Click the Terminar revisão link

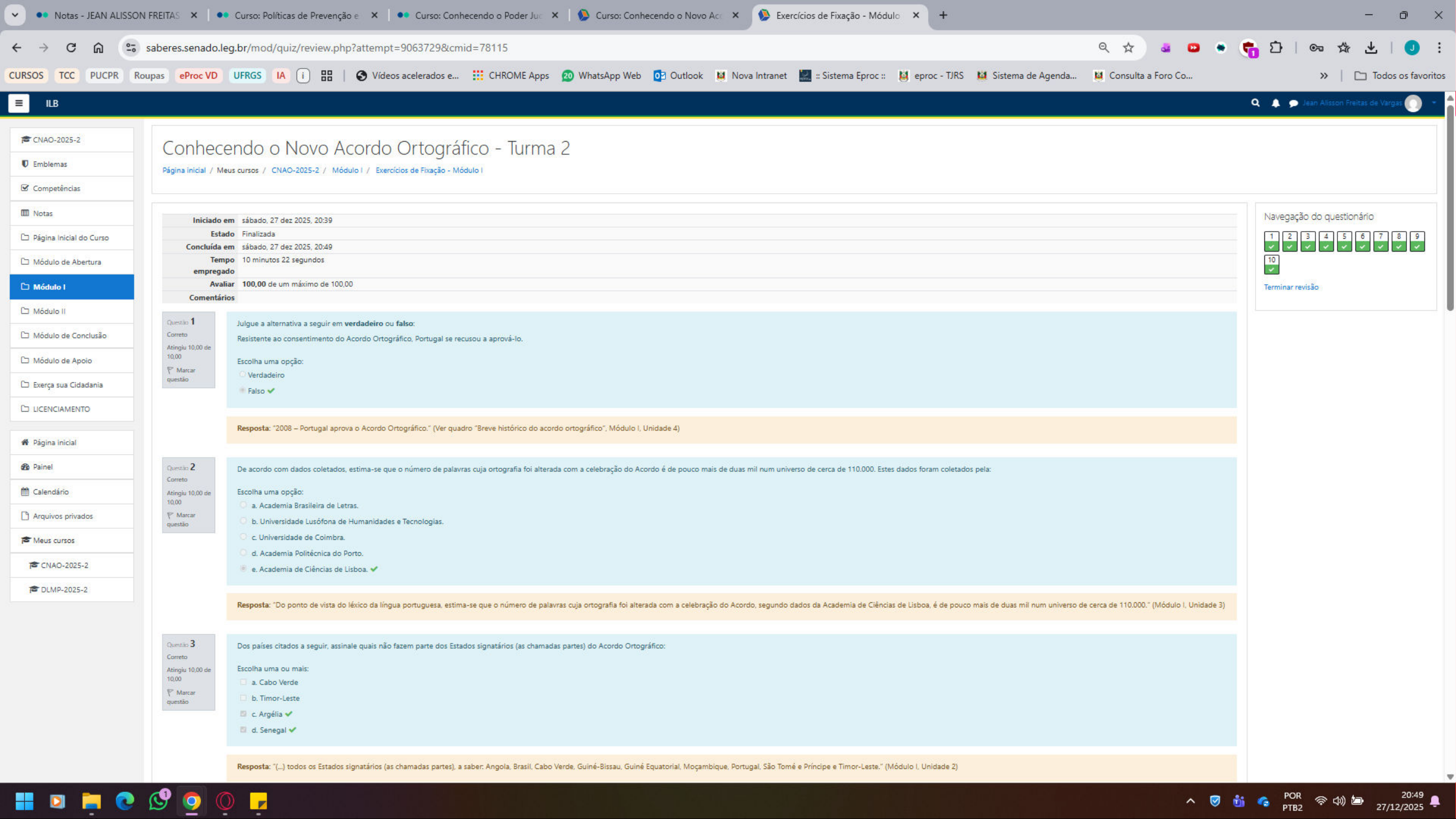coord(1291,287)
